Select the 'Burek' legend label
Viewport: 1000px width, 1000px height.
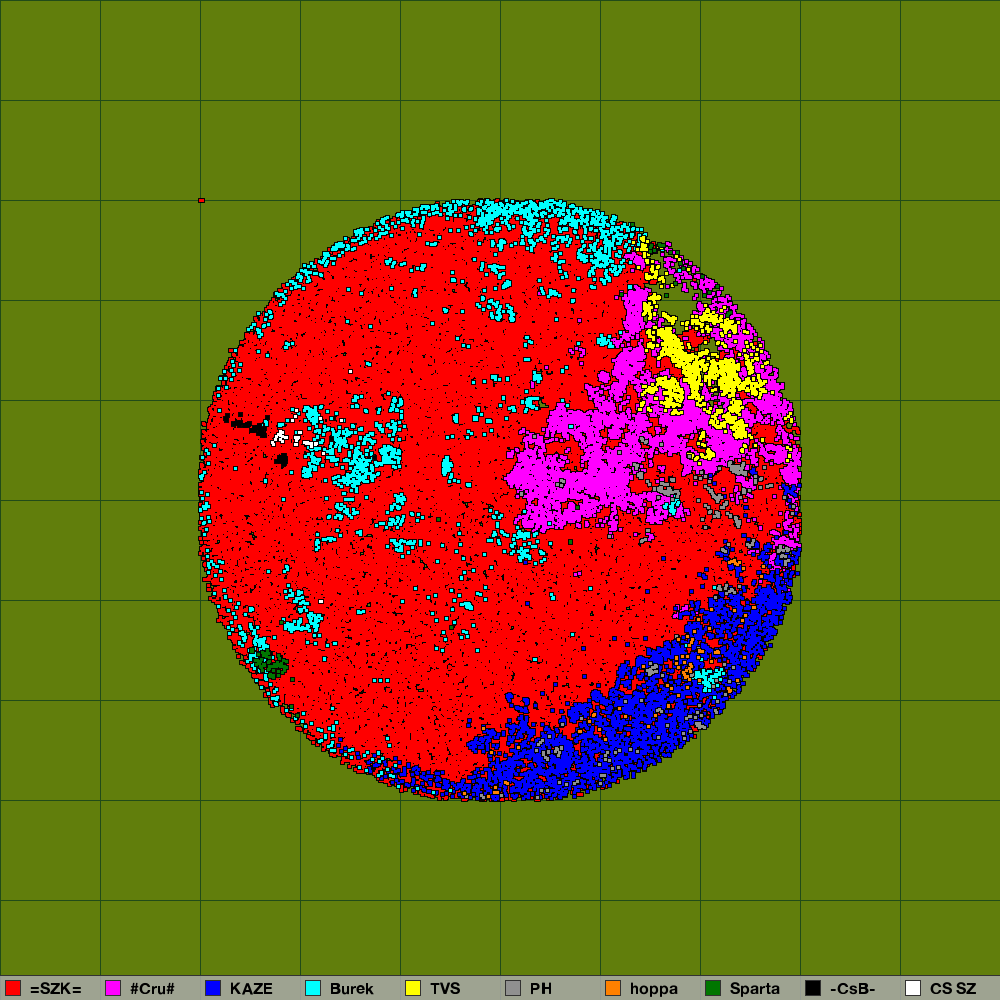pos(351,989)
